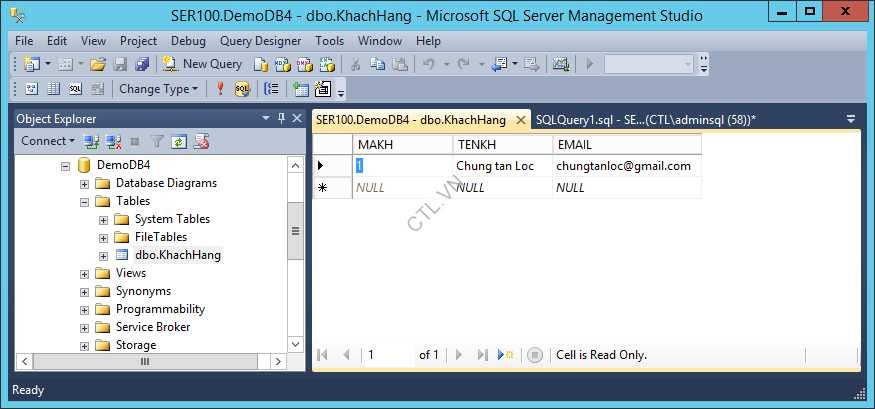Viewport: 875px width, 409px height.
Task: Switch to the SQLQuery1.sql tab
Action: (645, 119)
